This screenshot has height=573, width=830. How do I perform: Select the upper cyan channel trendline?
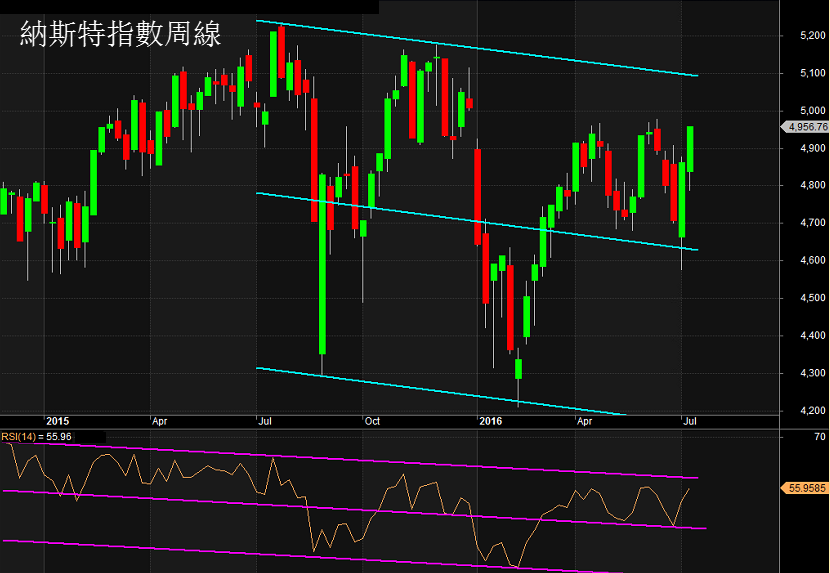[x=476, y=48]
